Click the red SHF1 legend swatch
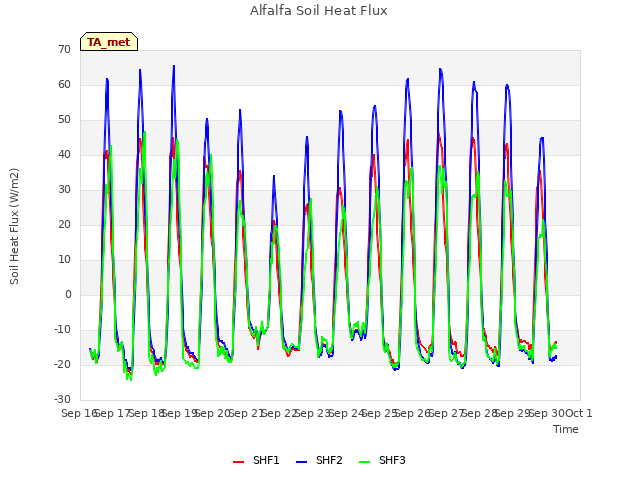The height and width of the screenshot is (480, 640). 238,462
